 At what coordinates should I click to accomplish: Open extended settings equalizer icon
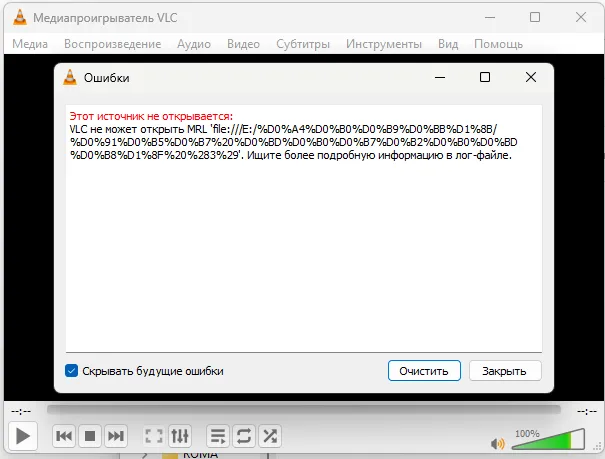click(180, 436)
